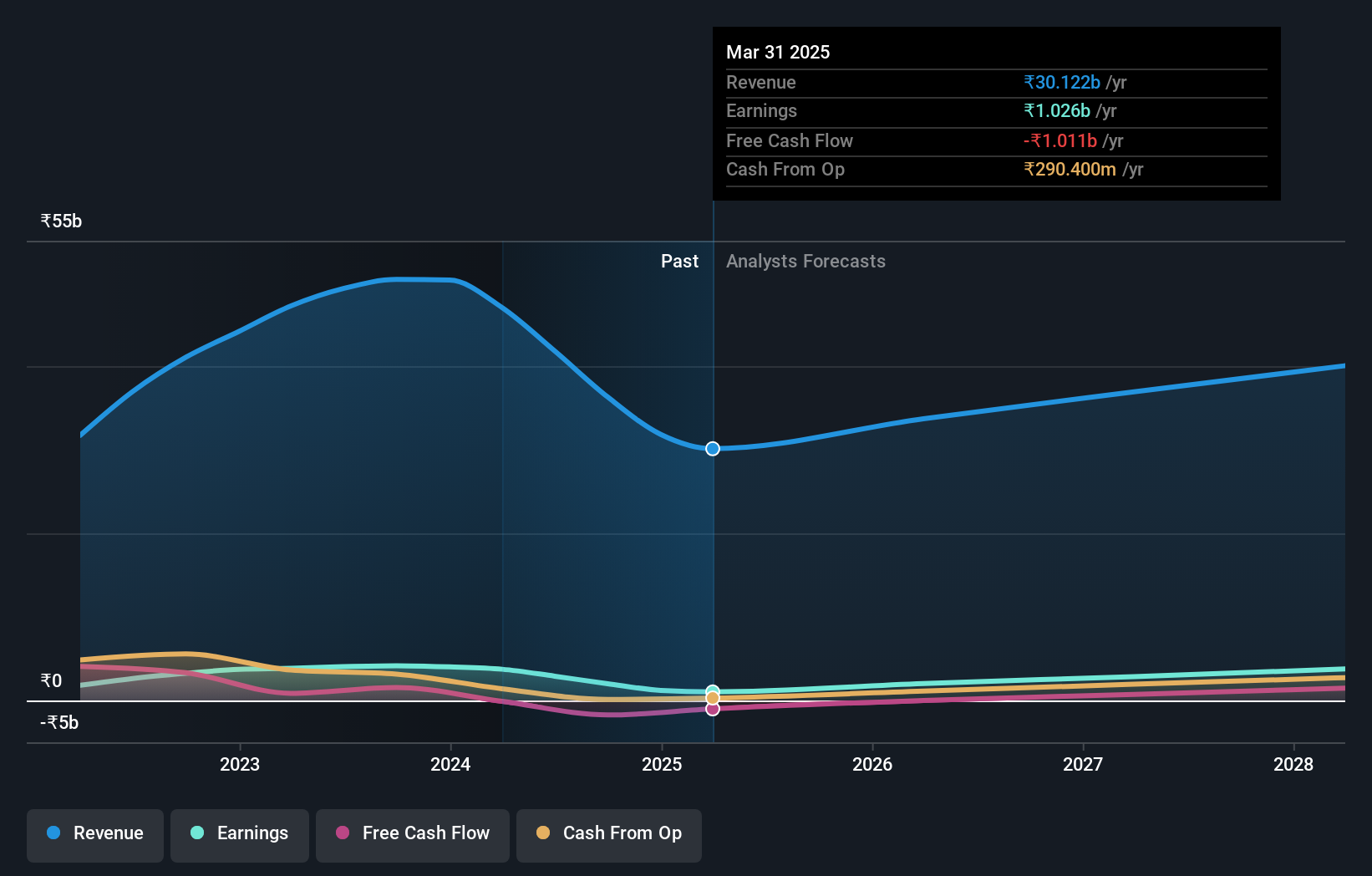Click the ₹30.122b revenue value in tooltip
Viewport: 1372px width, 876px height.
[1062, 82]
